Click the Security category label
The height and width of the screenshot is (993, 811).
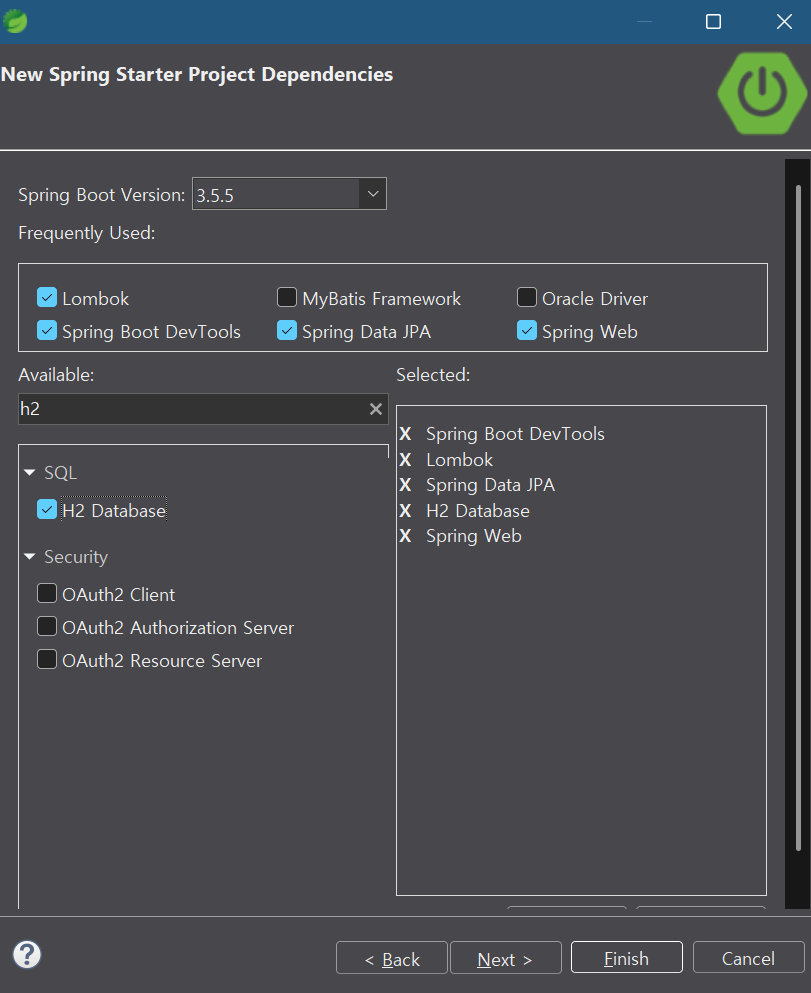coord(76,557)
